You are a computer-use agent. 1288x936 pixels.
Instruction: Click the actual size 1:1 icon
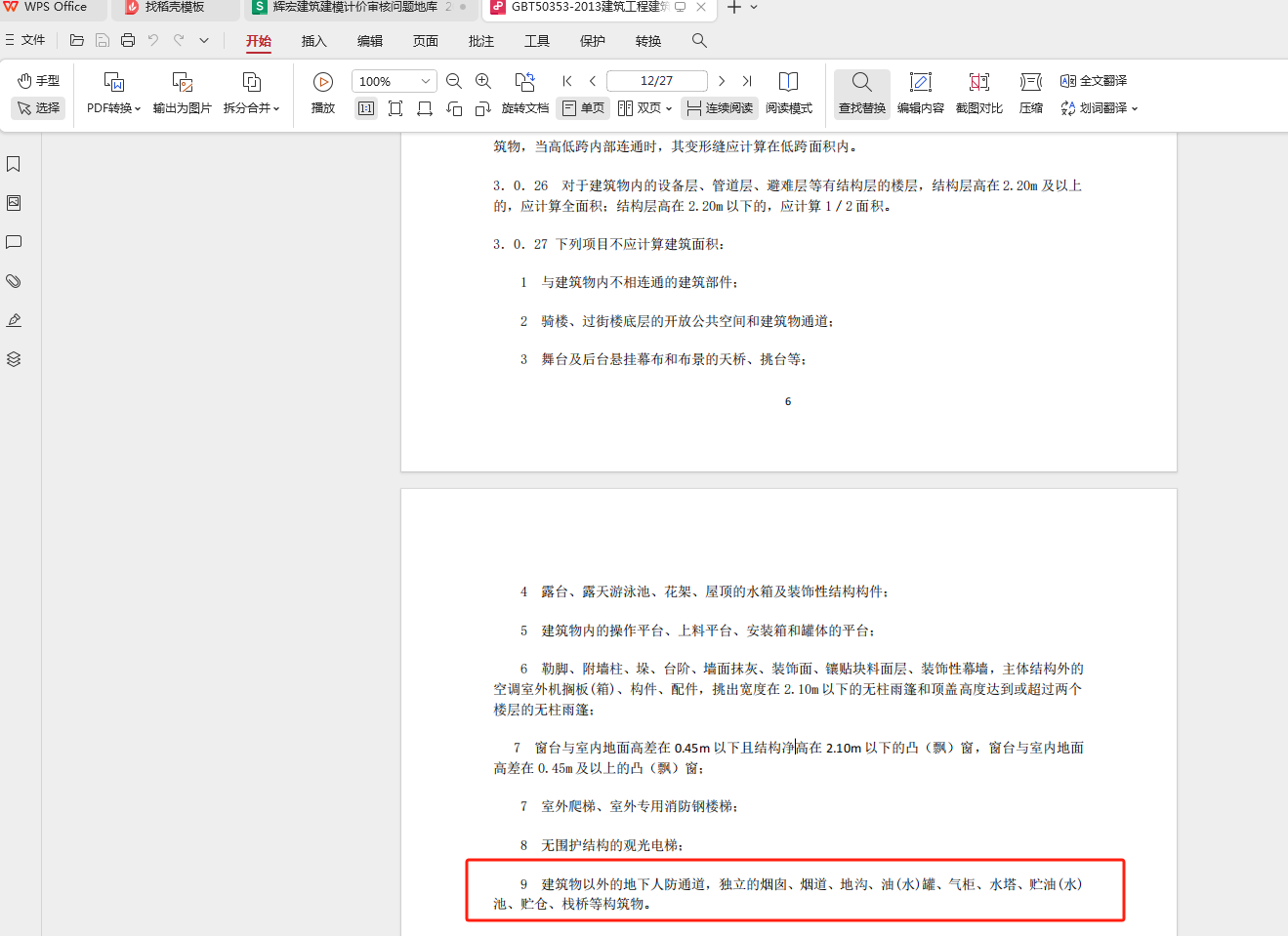point(366,108)
